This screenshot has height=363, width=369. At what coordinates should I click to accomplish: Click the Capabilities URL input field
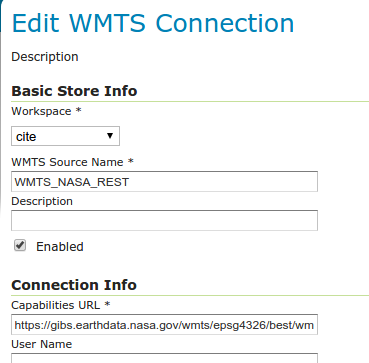pos(164,324)
